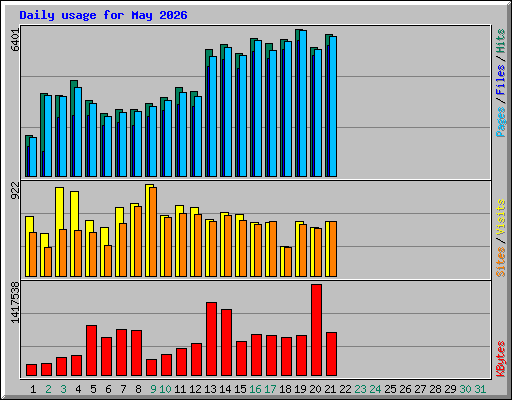512x400 pixels.
Task: Click day 1 on the x-axis
Action: coord(33,389)
